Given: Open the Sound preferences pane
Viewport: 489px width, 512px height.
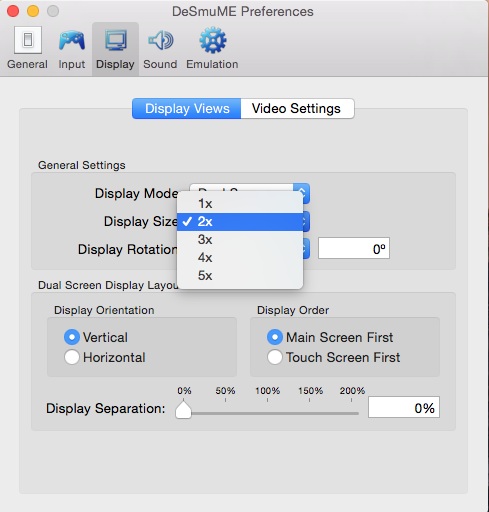Looking at the screenshot, I should tap(160, 48).
